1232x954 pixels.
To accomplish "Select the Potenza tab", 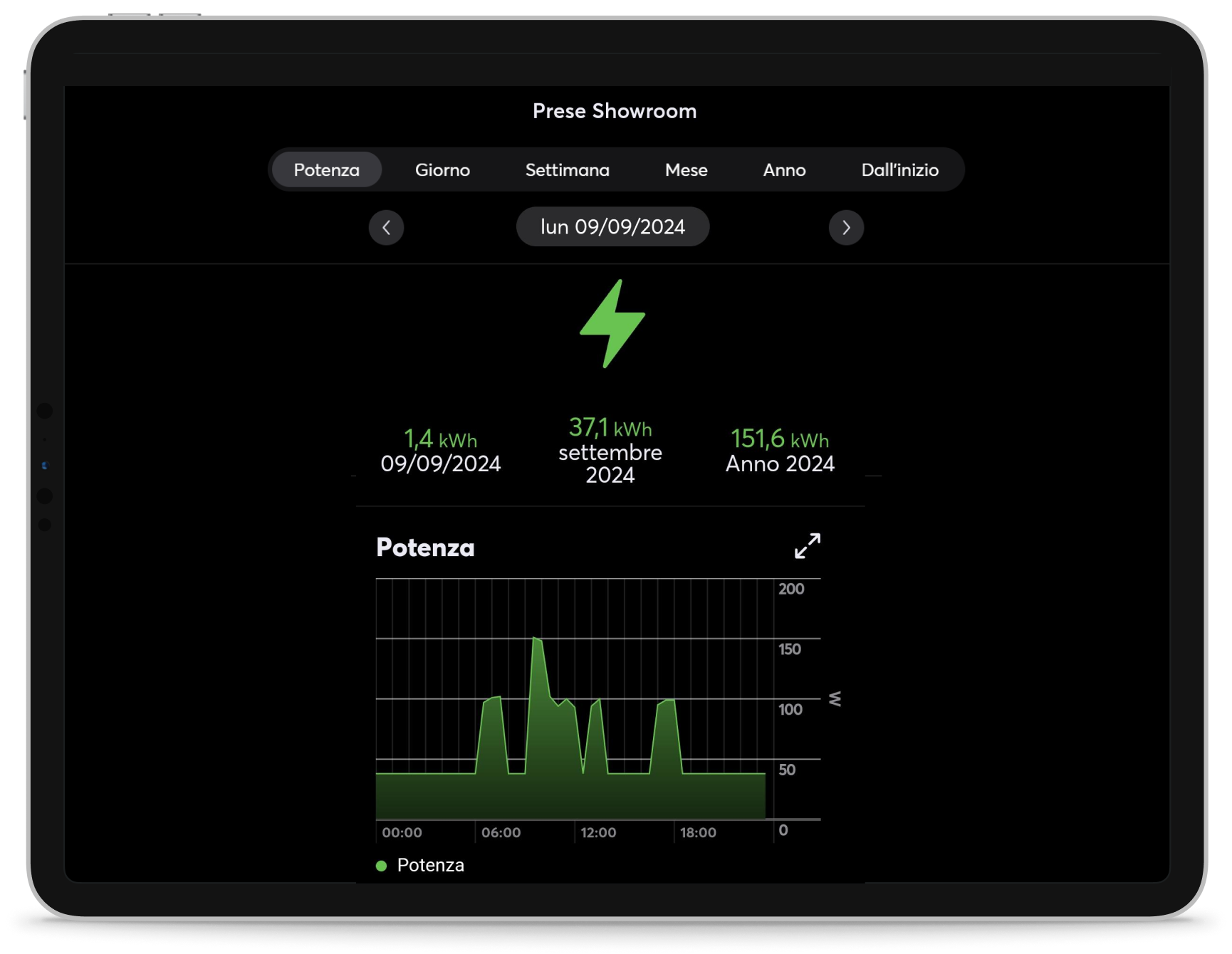I will (327, 170).
